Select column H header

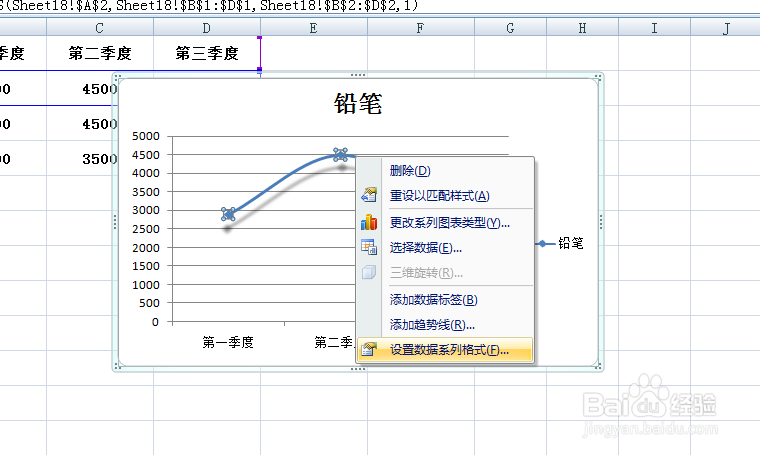pos(582,28)
